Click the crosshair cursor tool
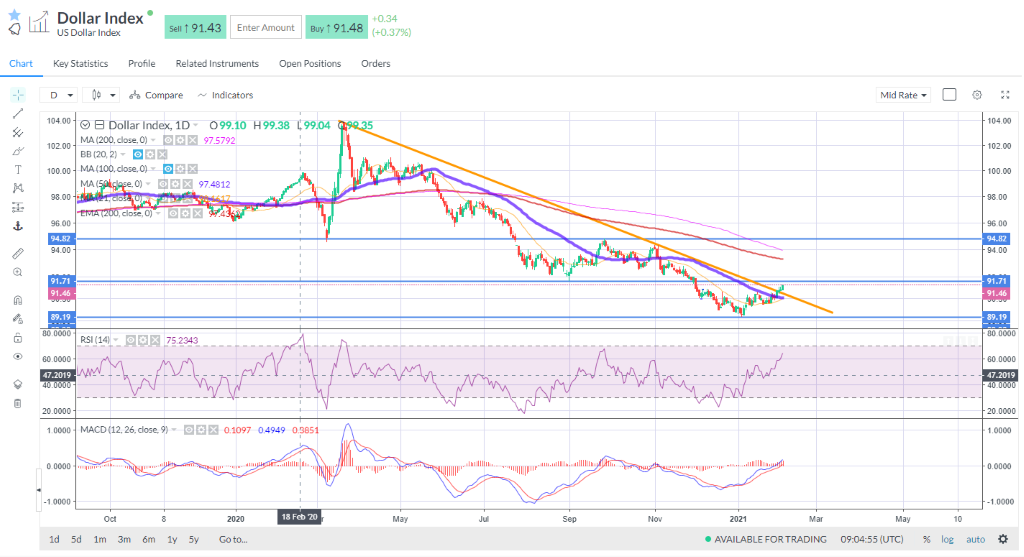The width and height of the screenshot is (1024, 557). point(18,95)
